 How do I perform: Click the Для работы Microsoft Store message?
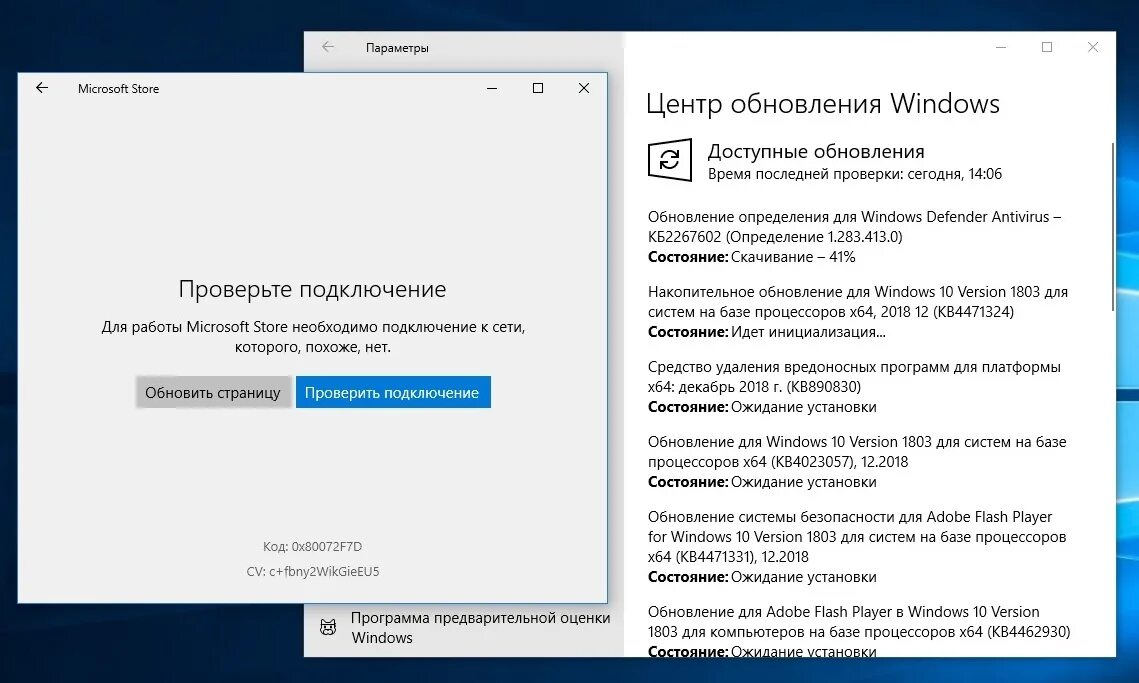313,337
